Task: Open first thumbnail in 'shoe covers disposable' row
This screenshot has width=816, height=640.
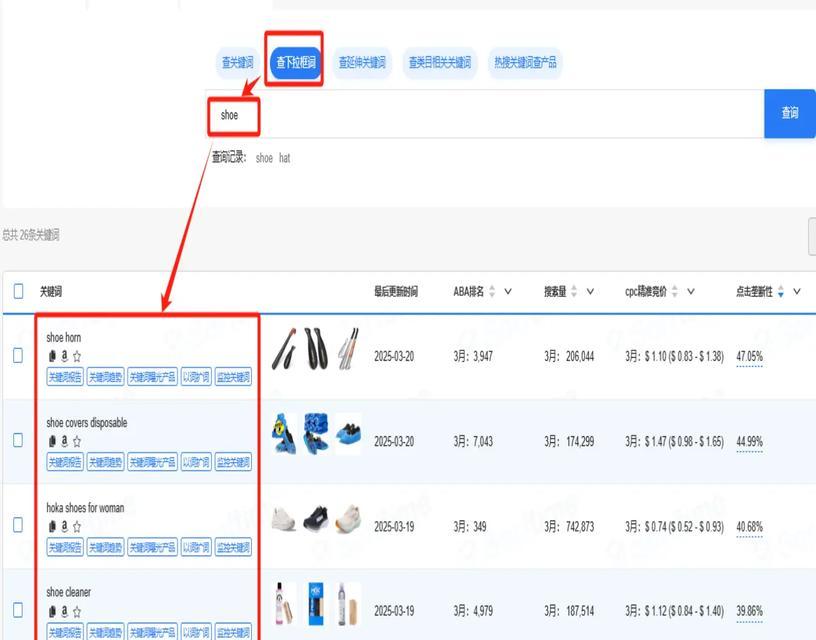Action: coord(284,433)
